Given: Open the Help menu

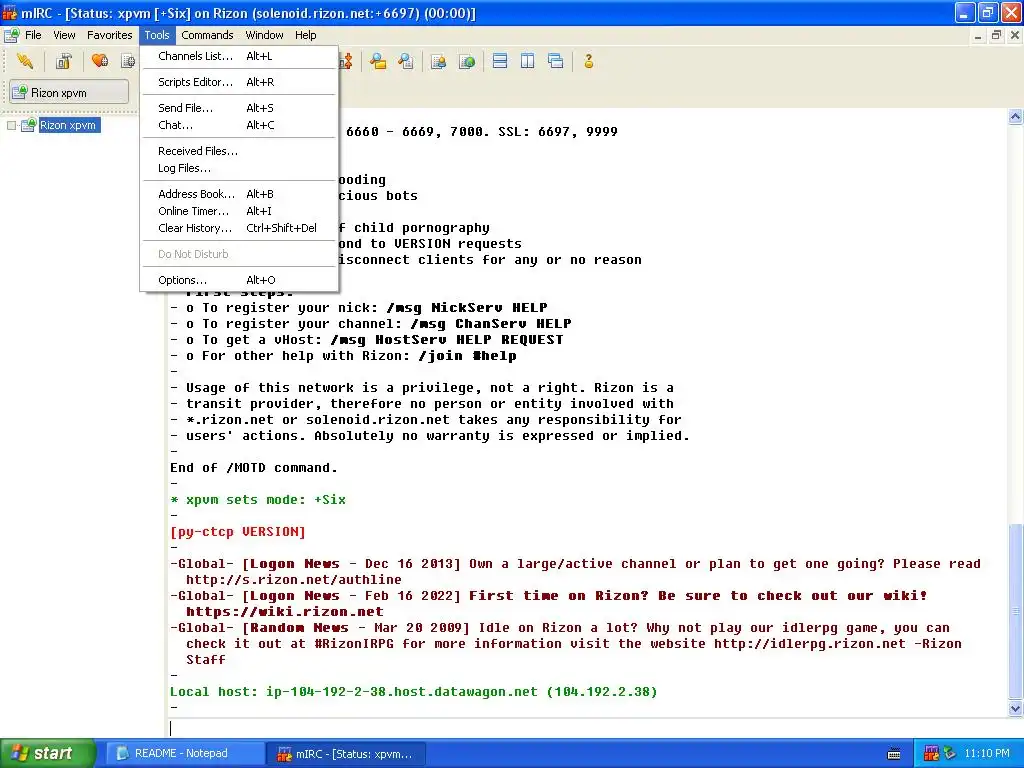Looking at the screenshot, I should coord(306,35).
